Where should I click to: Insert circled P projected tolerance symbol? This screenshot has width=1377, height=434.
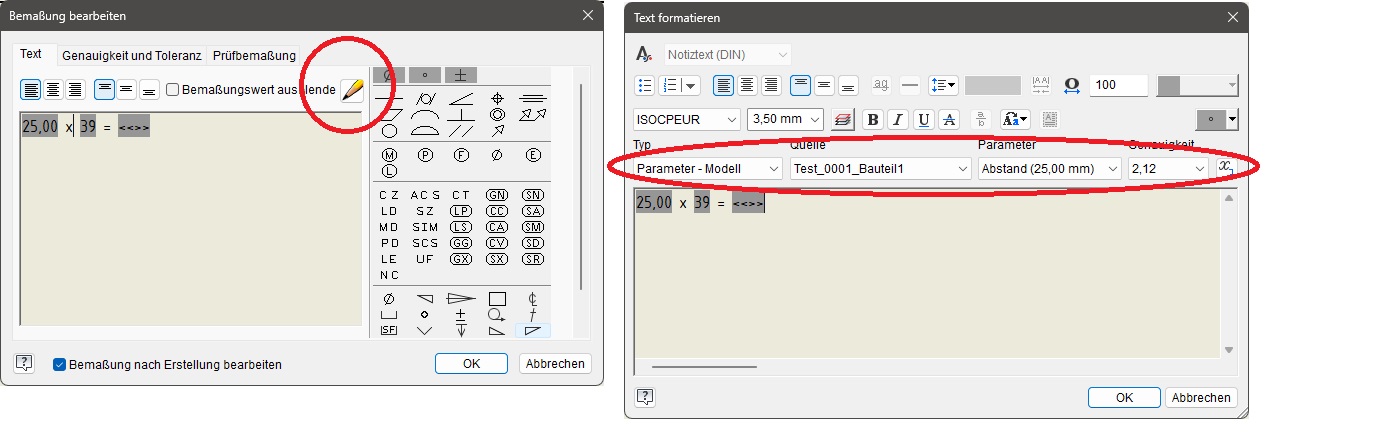tap(425, 155)
